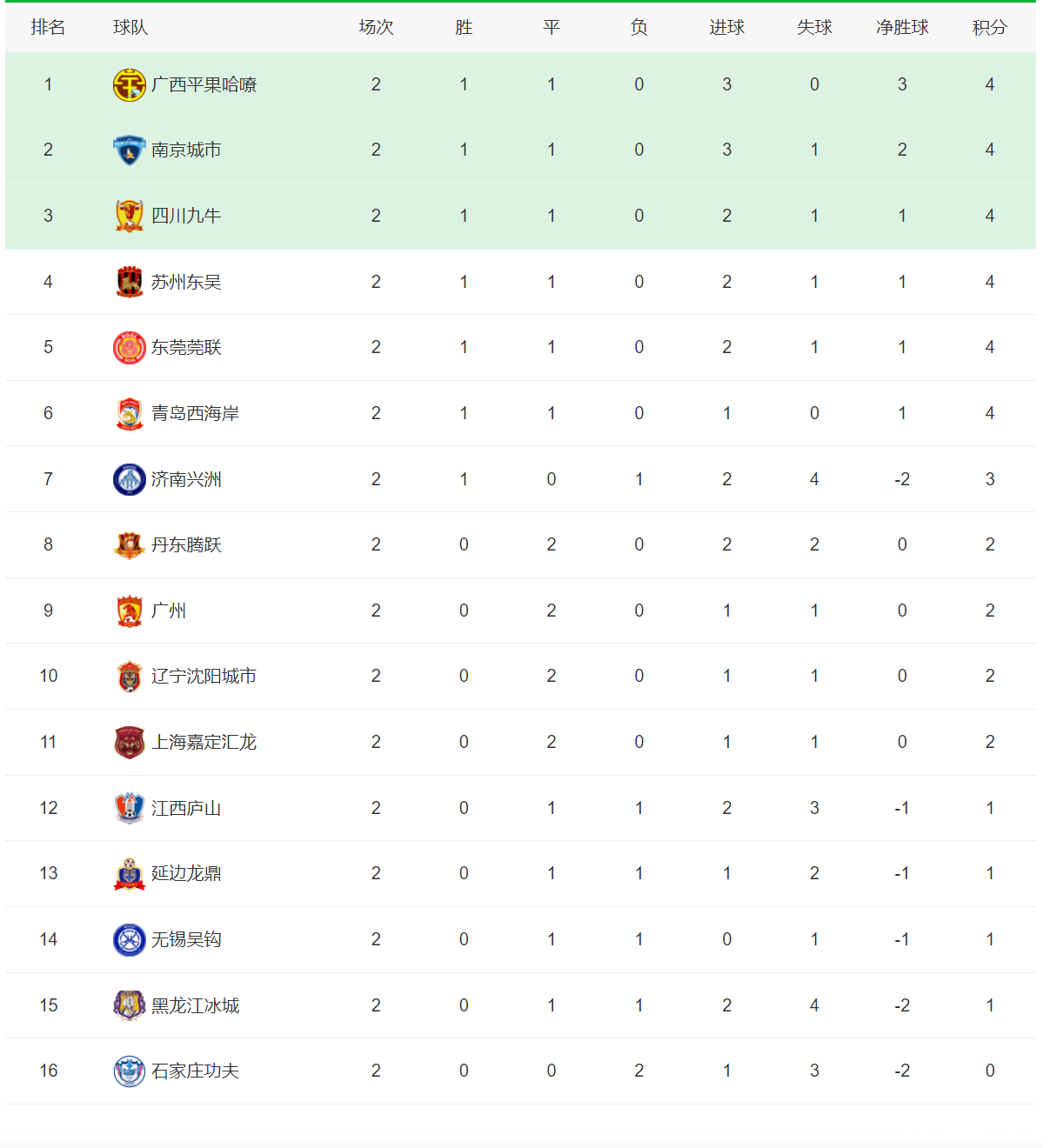
Task: Click the 石家庄功夫 team logo
Action: 129,1071
